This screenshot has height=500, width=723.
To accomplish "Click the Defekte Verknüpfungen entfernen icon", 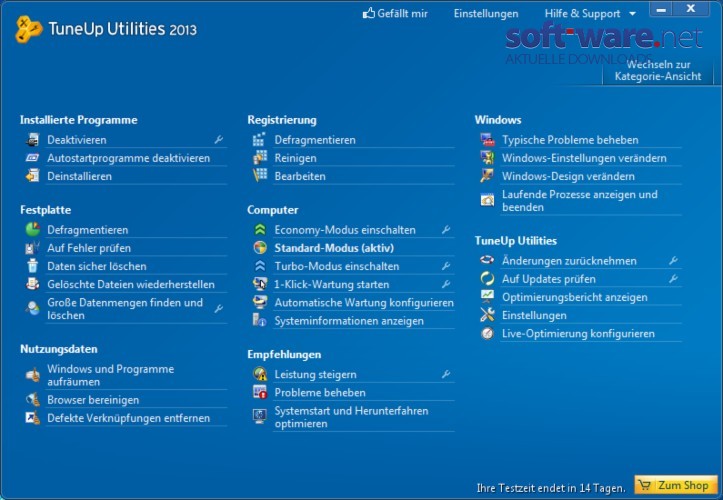I will click(33, 418).
